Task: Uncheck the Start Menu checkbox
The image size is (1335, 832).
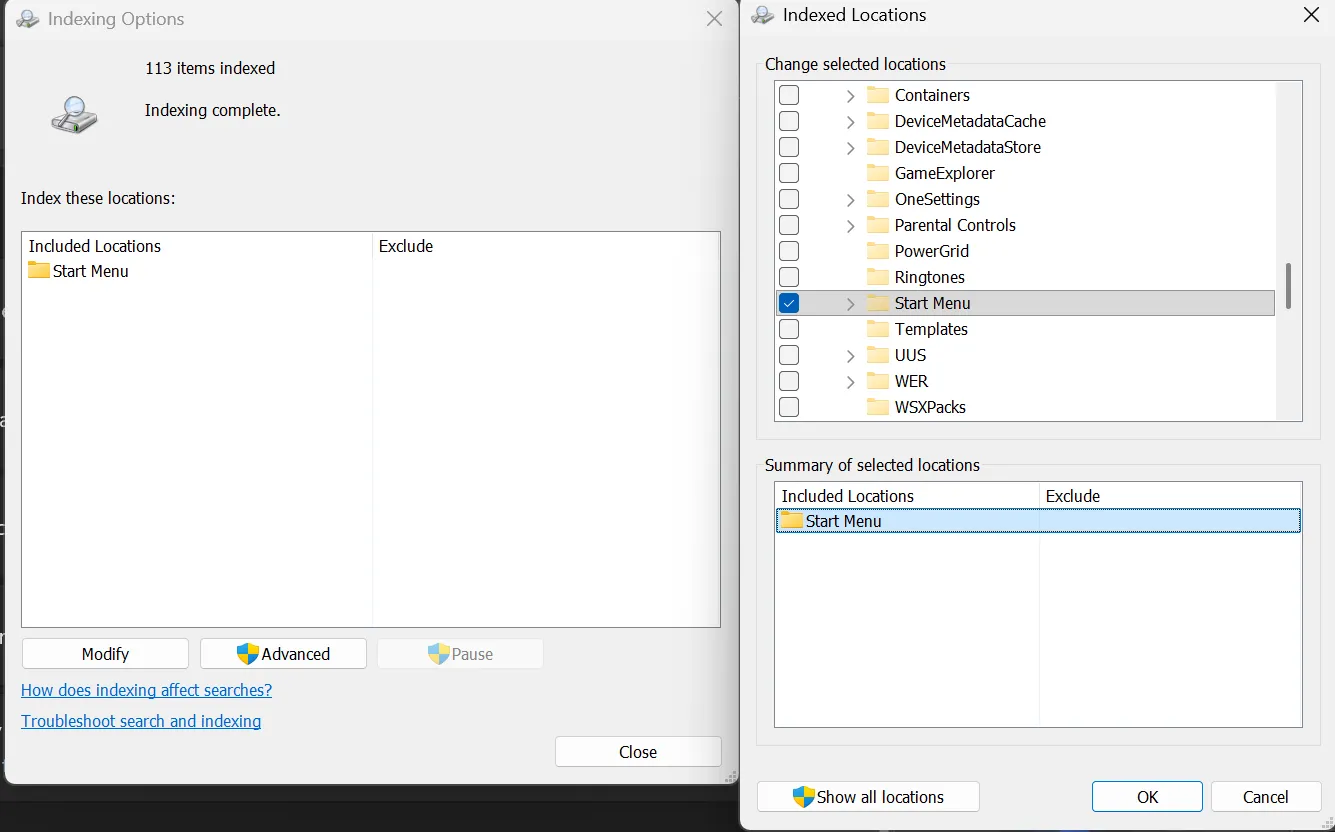Action: (x=789, y=303)
